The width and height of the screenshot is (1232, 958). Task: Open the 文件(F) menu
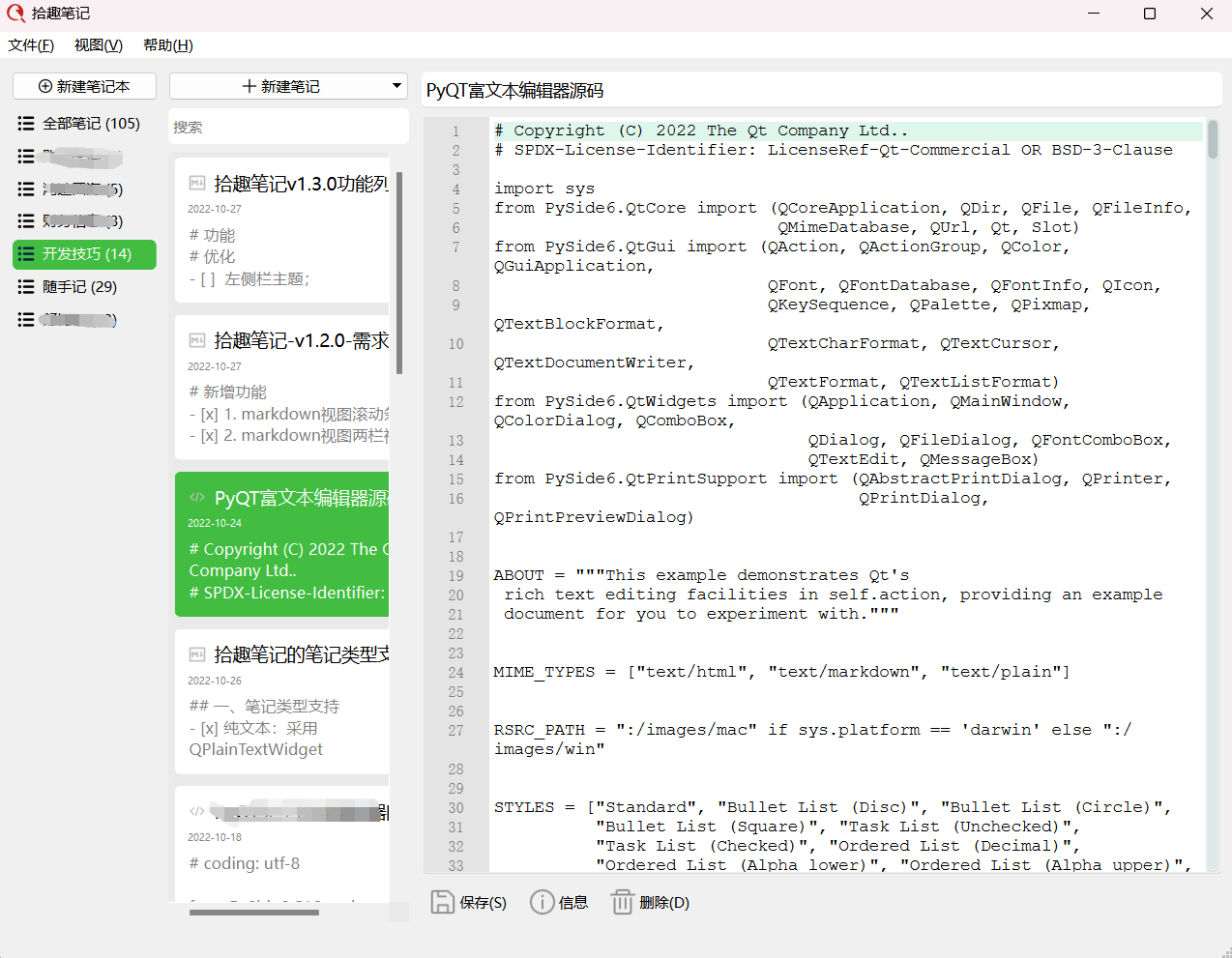(x=31, y=45)
